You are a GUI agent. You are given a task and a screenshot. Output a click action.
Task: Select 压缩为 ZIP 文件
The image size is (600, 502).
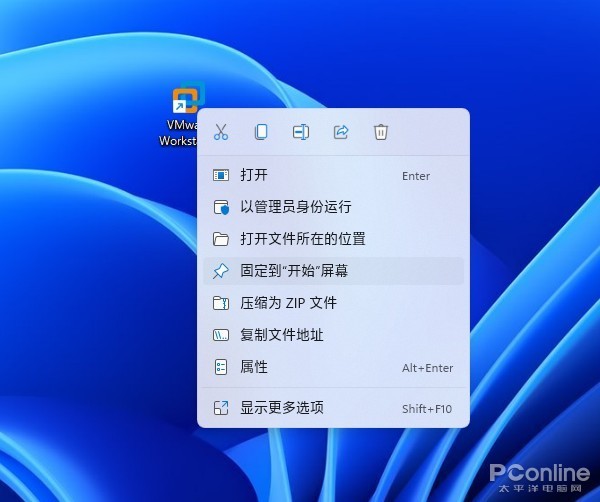(x=333, y=303)
